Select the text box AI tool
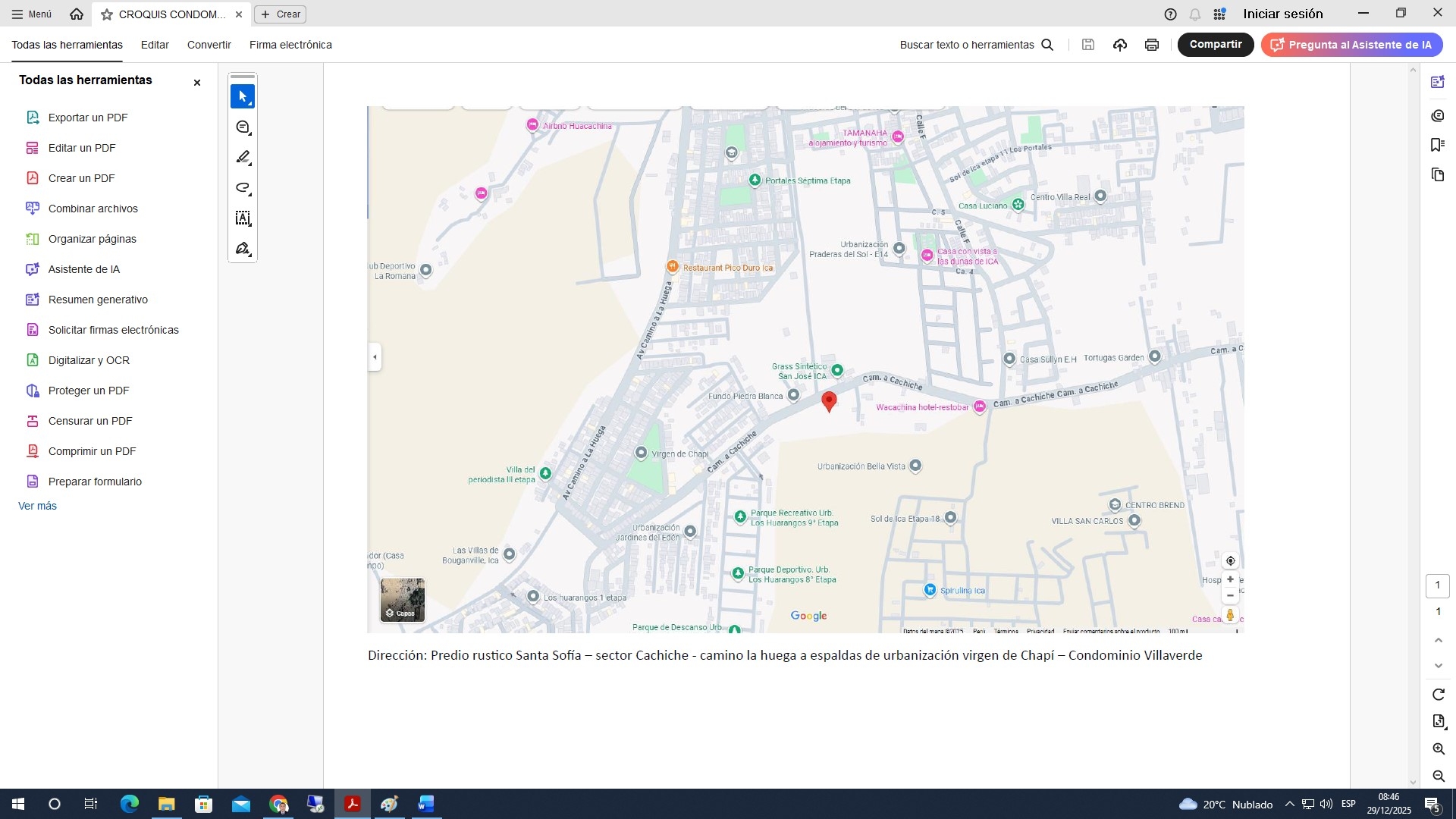The width and height of the screenshot is (1456, 819). 243,218
